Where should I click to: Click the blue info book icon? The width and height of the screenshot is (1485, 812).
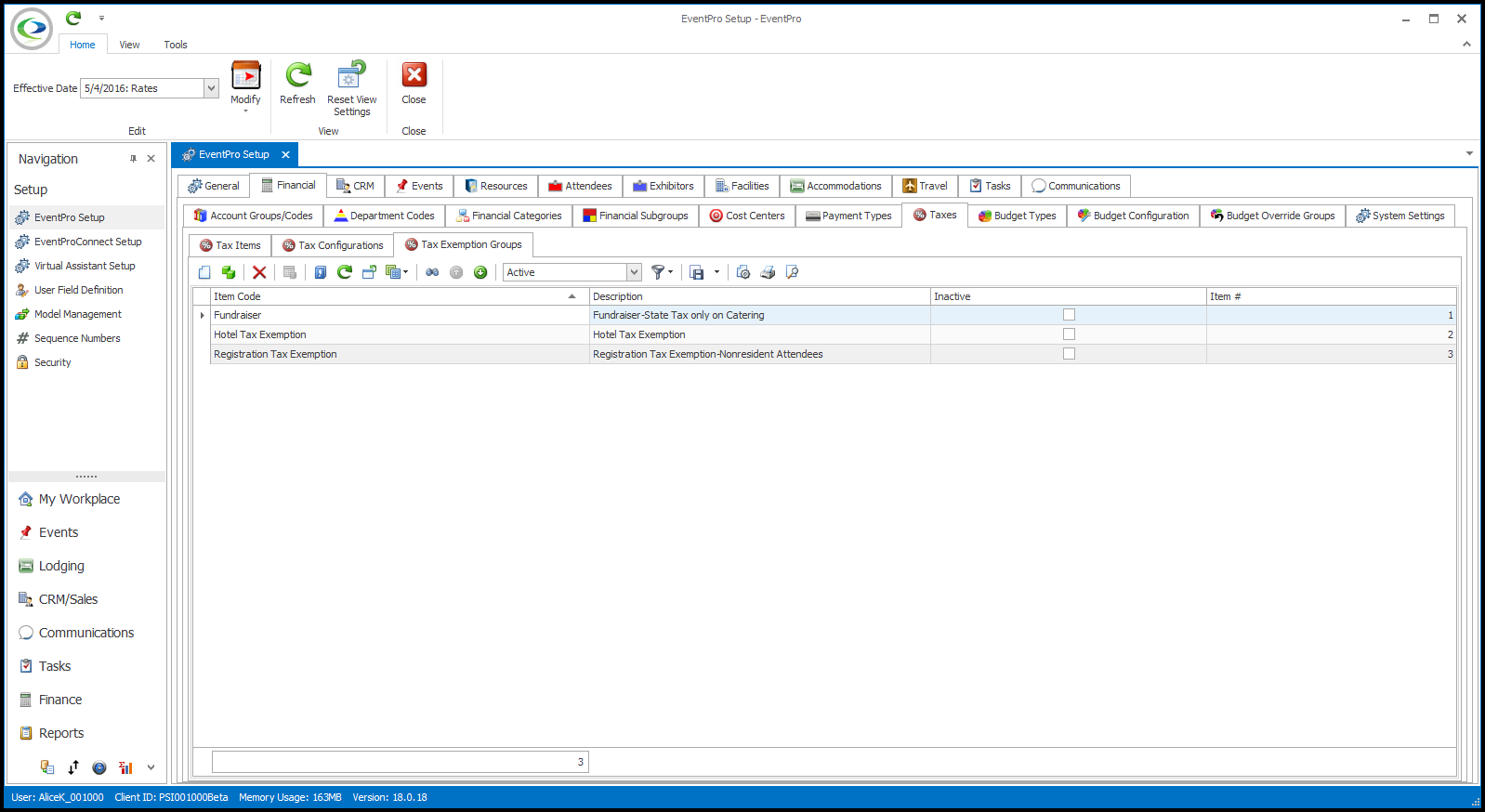(321, 272)
